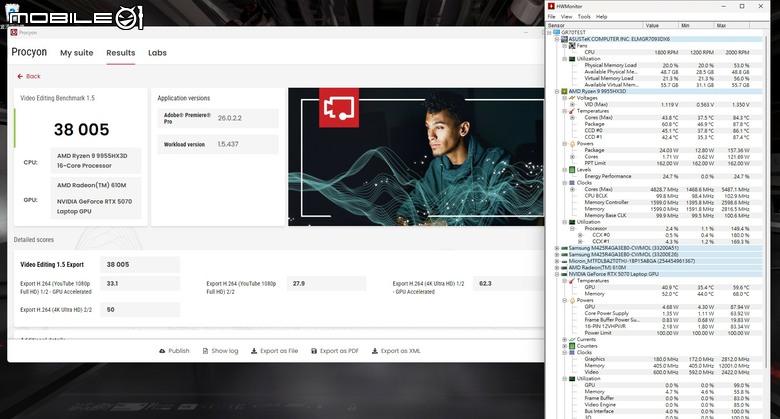Open the File menu in HWMonitor

click(552, 16)
